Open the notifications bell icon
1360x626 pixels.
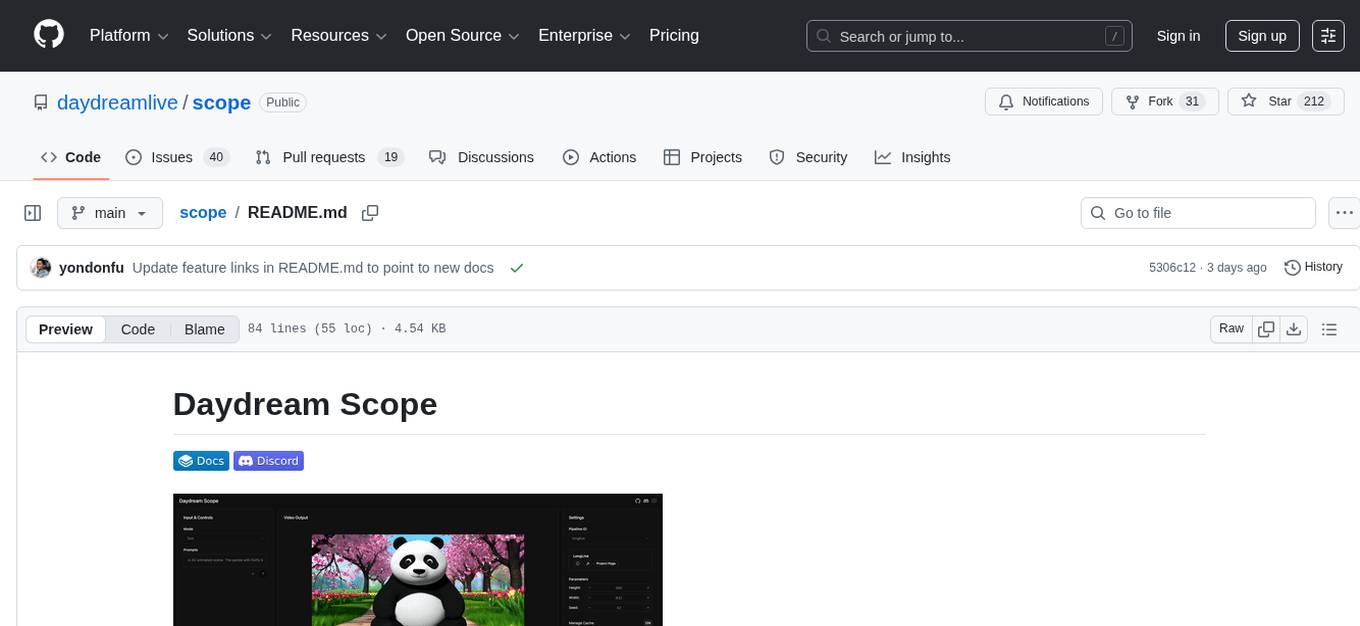(x=1005, y=101)
